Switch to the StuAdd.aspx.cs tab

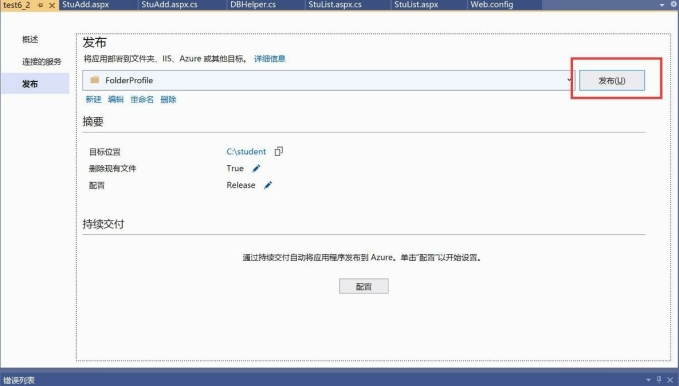point(169,5)
